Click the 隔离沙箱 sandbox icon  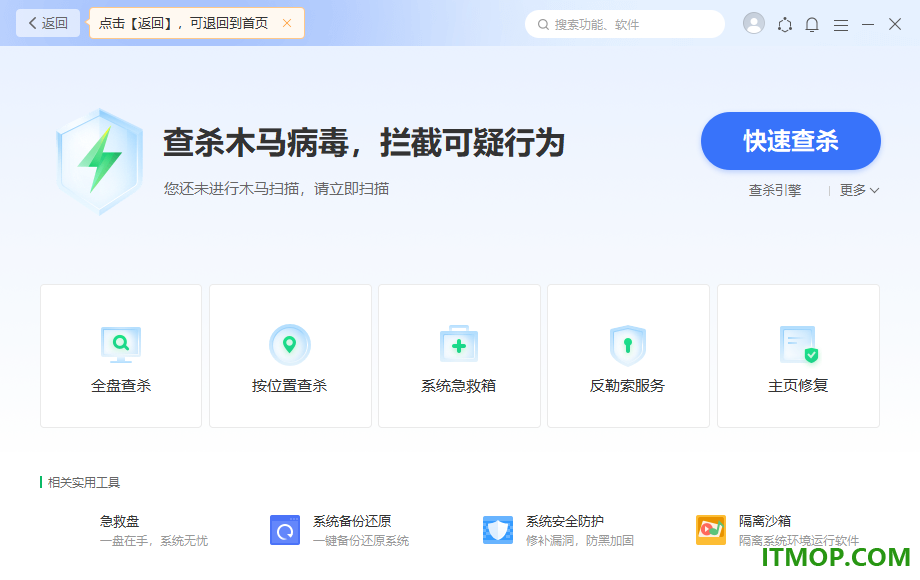(x=711, y=530)
